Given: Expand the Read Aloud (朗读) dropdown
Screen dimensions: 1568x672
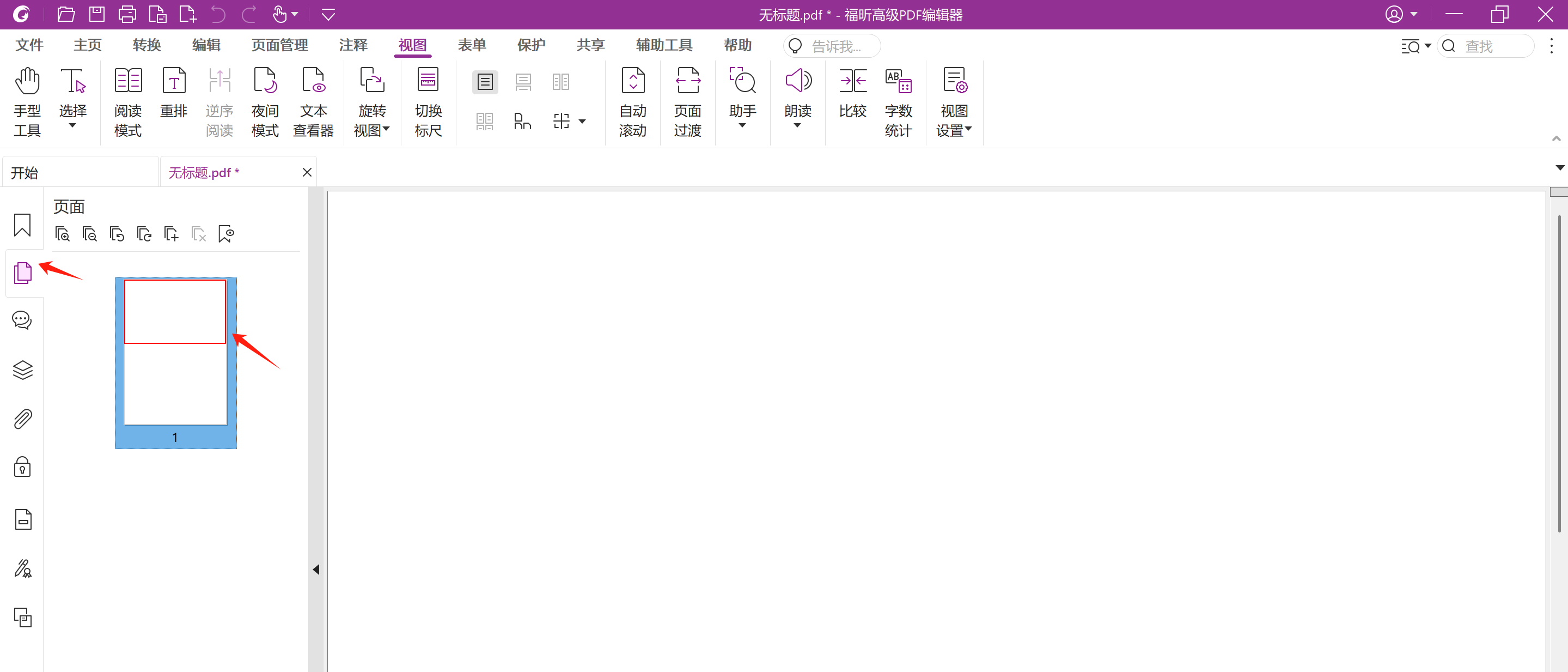Looking at the screenshot, I should [x=797, y=125].
